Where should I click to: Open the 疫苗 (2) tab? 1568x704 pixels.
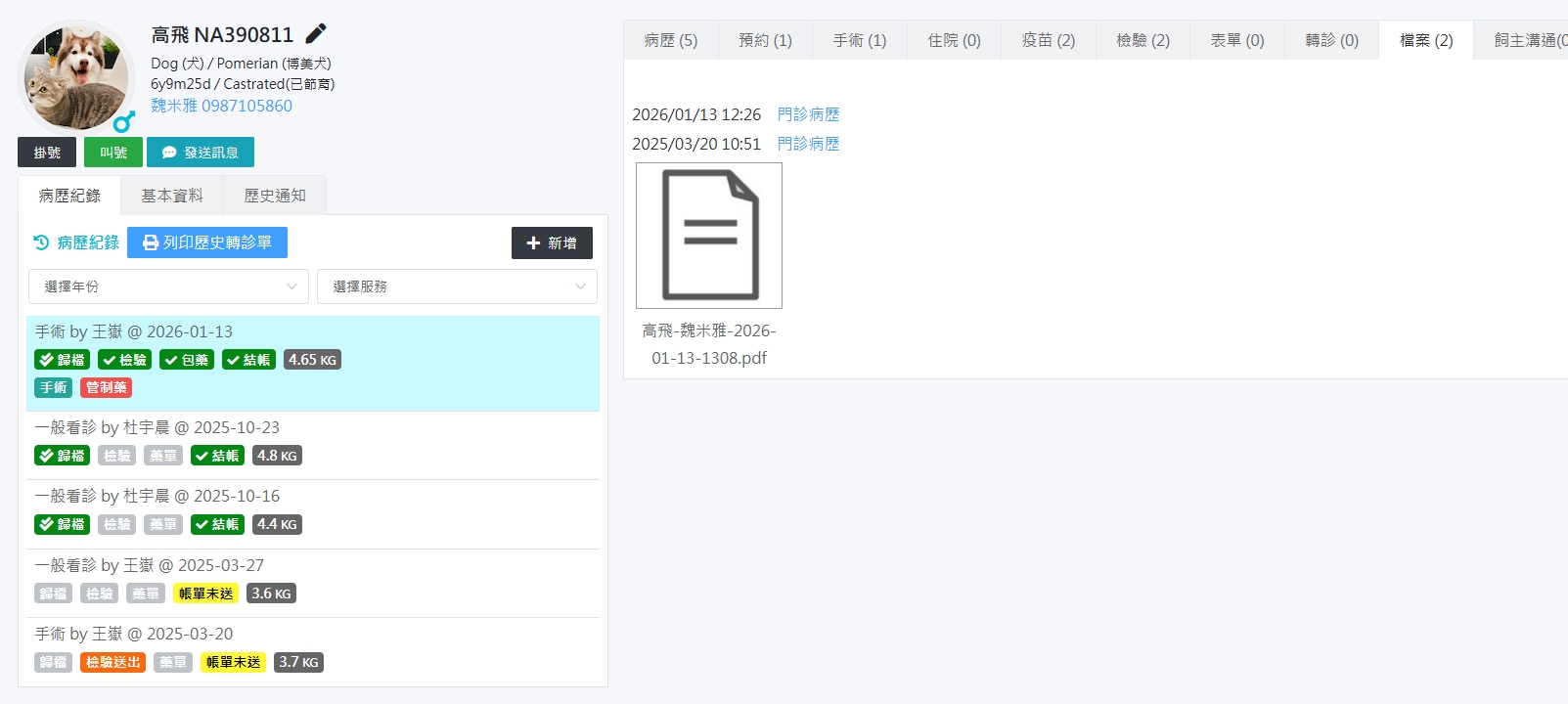(1048, 40)
